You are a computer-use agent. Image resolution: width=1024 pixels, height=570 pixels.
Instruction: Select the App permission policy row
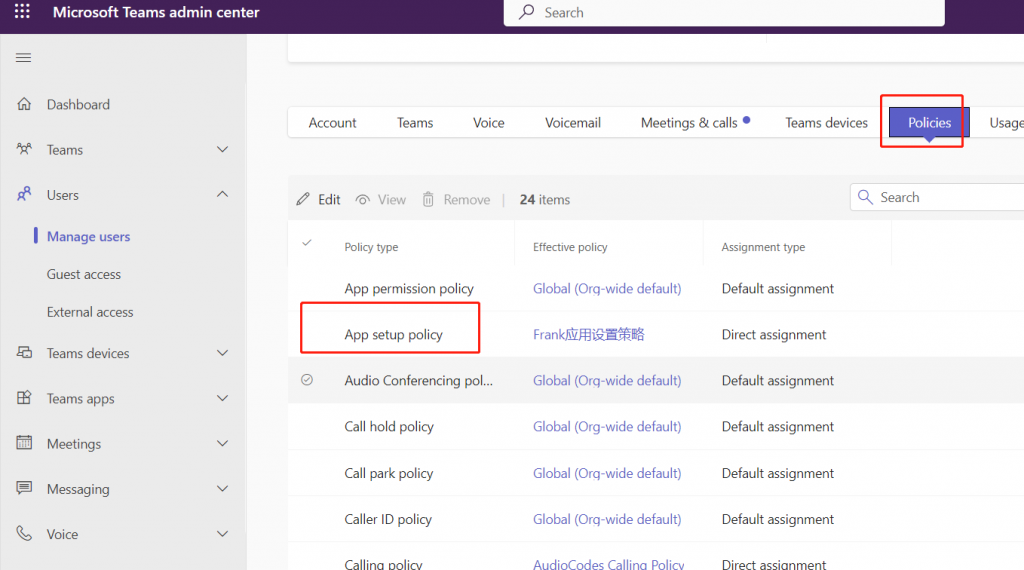click(x=656, y=289)
